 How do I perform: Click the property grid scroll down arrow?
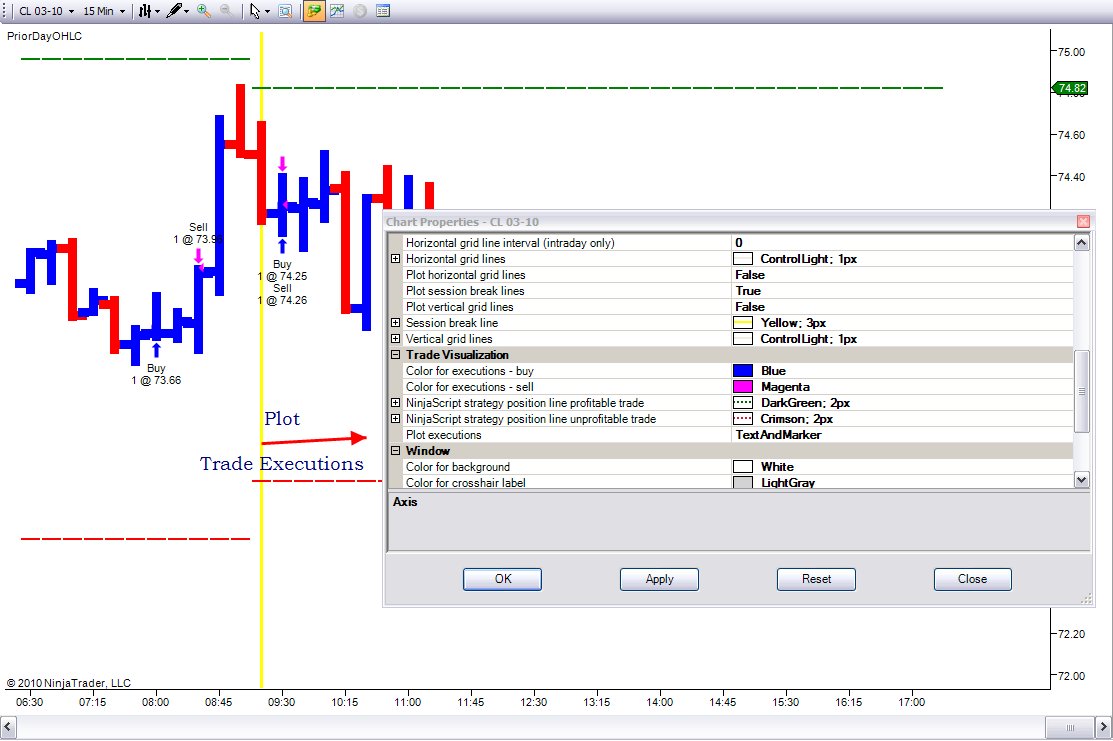[x=1081, y=480]
